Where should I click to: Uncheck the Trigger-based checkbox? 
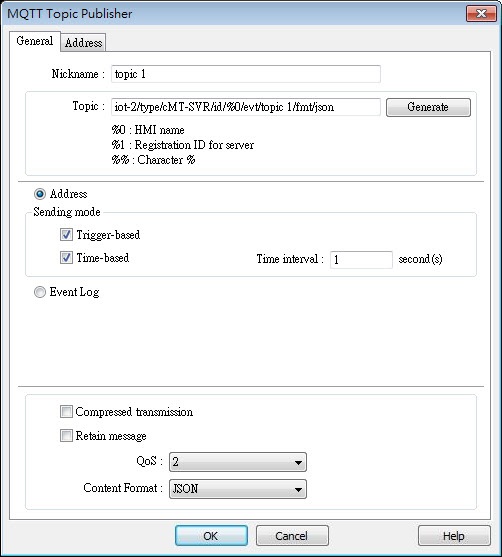(x=66, y=235)
